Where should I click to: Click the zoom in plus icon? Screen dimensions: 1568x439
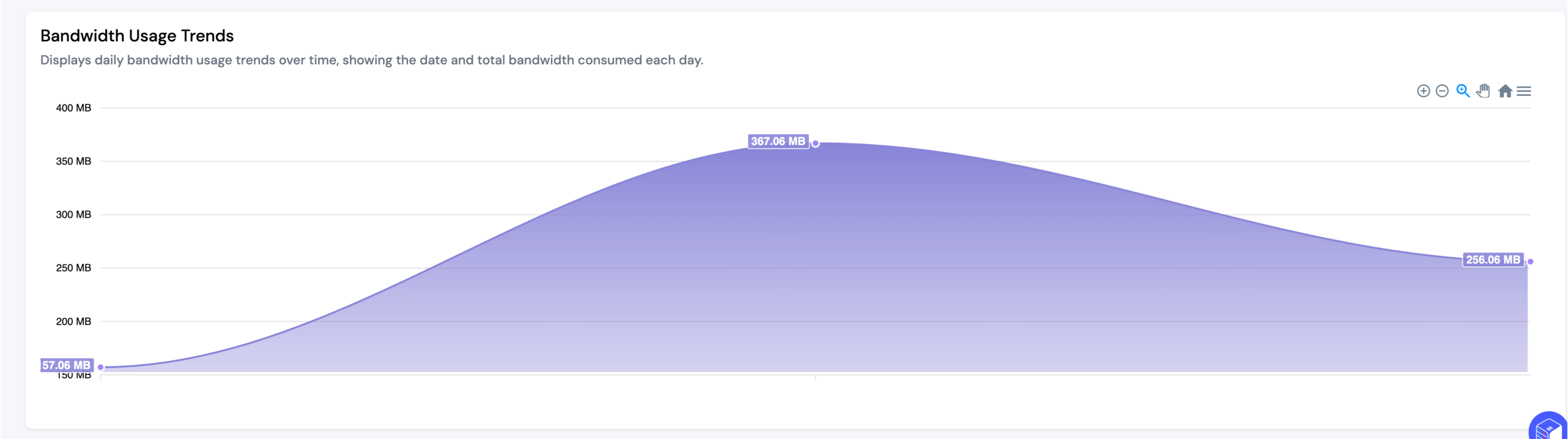(x=1423, y=91)
